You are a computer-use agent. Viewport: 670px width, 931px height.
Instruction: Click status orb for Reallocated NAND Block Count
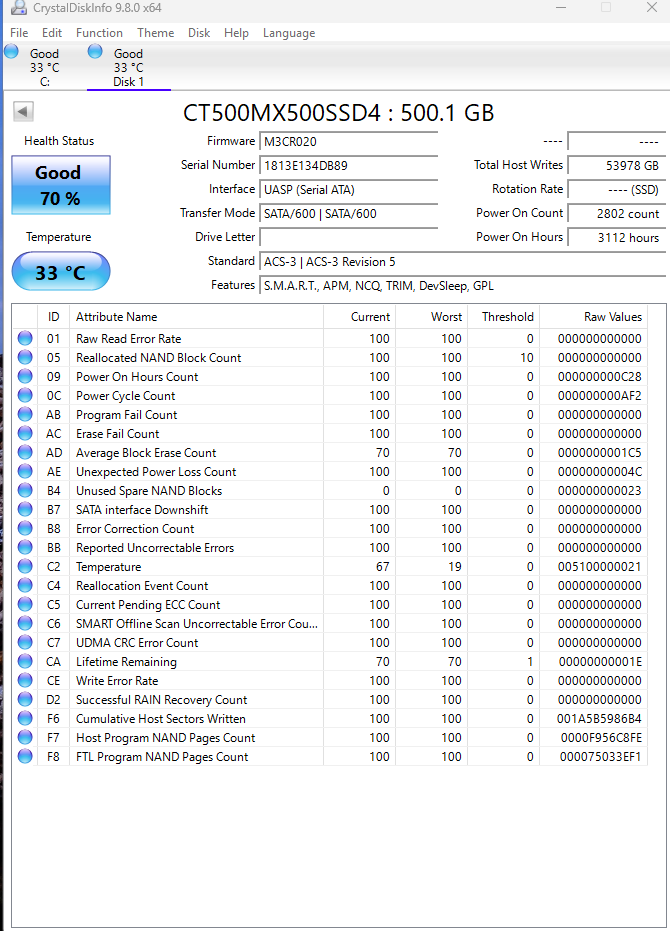[x=25, y=357]
